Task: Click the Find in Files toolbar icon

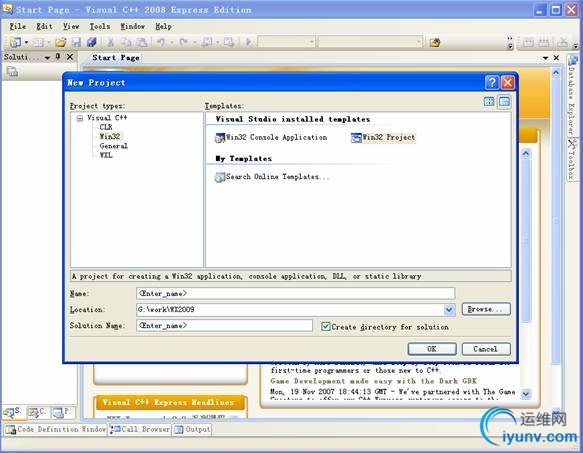Action: point(435,42)
